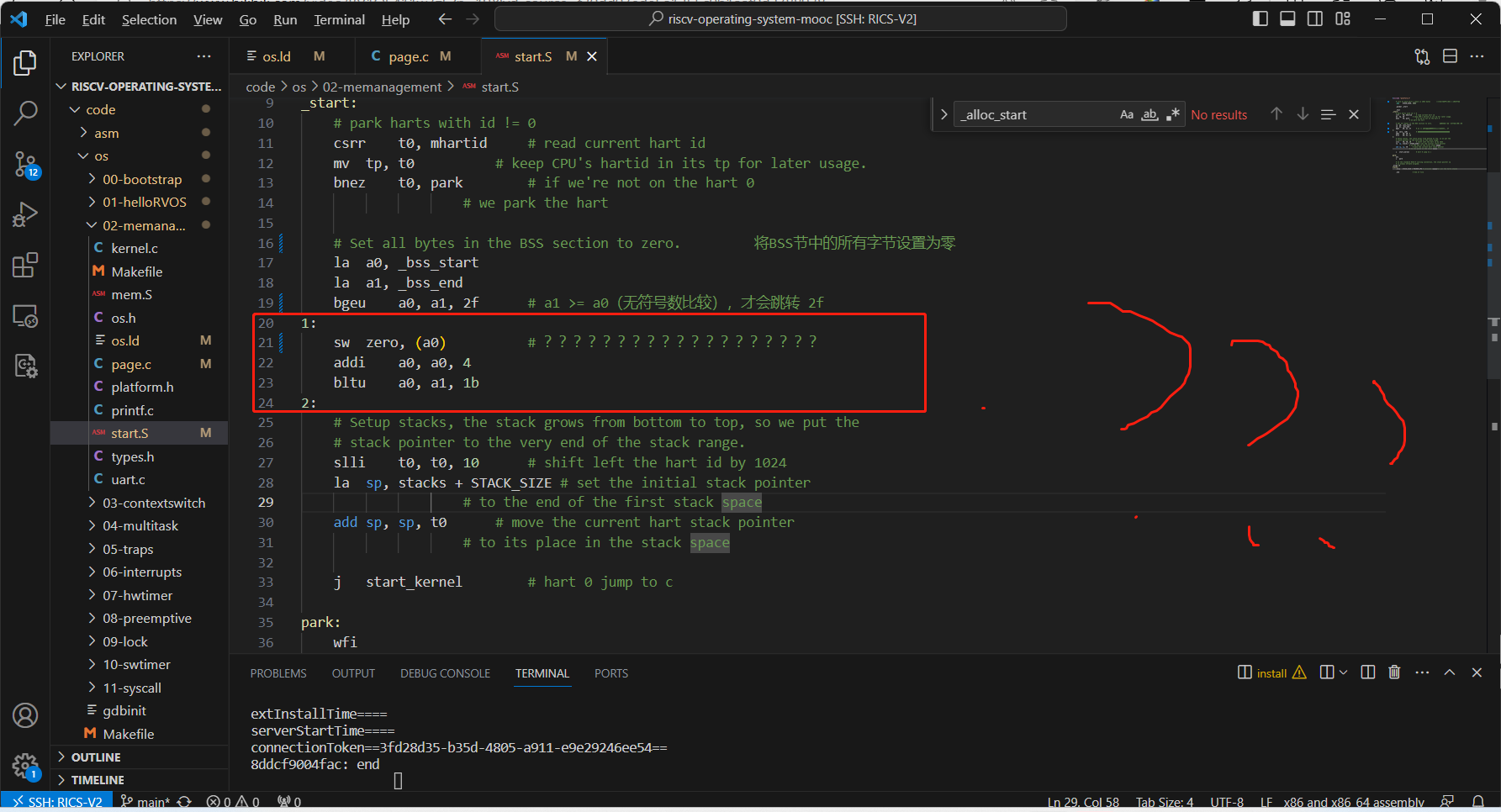Go to next match in find widget
1501x812 pixels.
tap(1303, 114)
